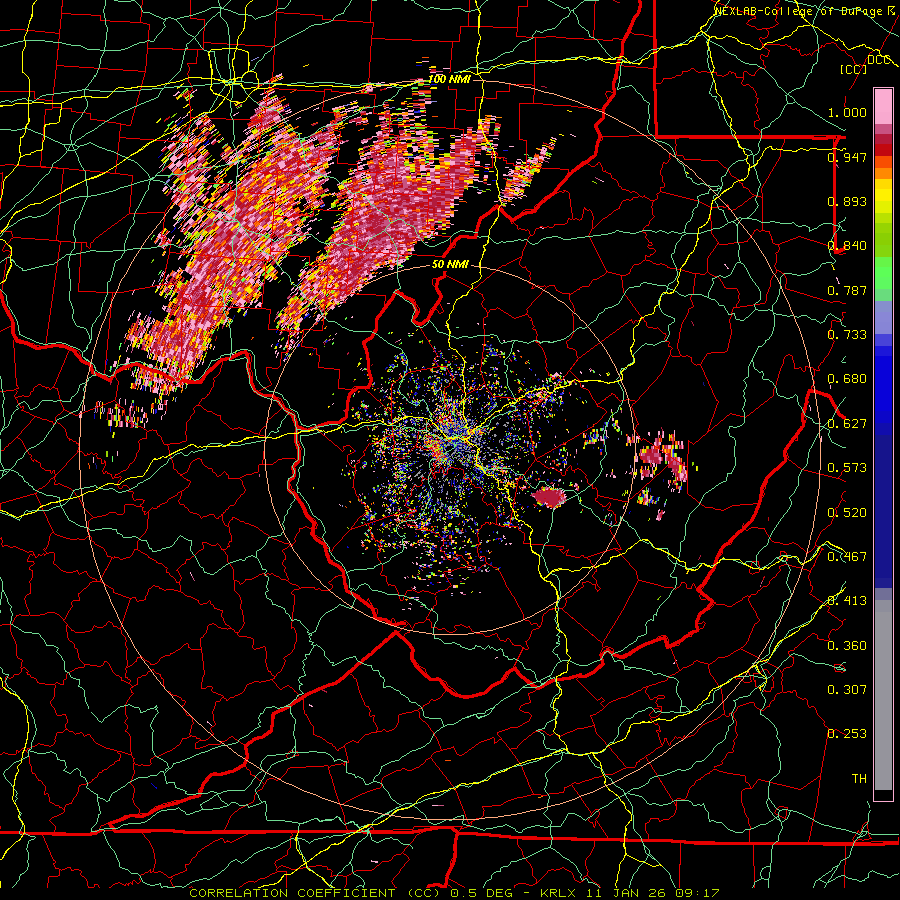Click the 0.573 legend value

pos(847,467)
